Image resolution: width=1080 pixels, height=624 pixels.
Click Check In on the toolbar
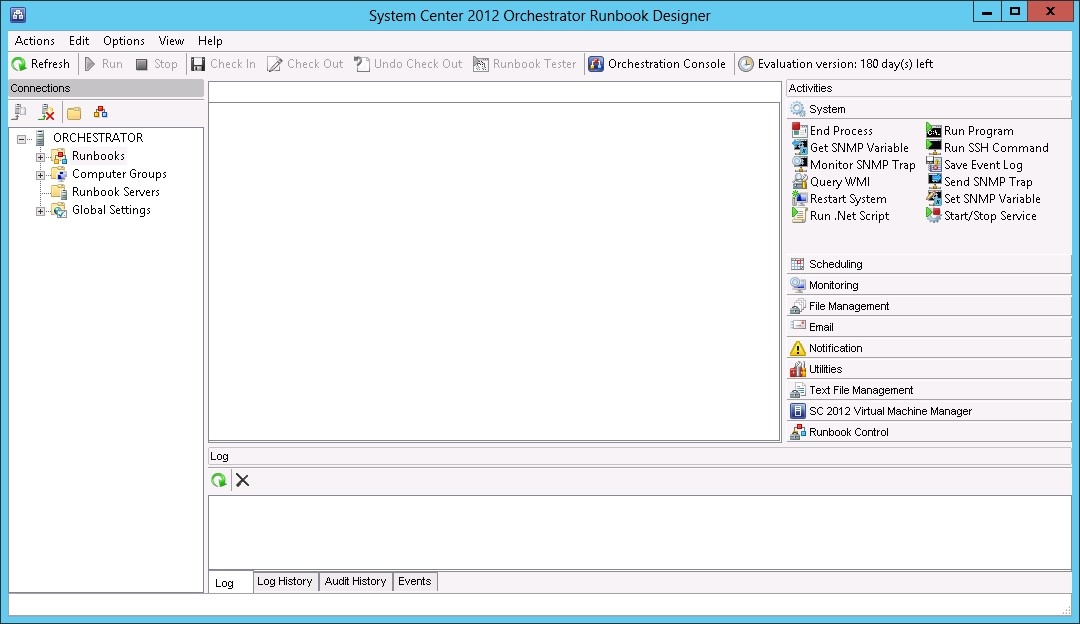pos(223,64)
